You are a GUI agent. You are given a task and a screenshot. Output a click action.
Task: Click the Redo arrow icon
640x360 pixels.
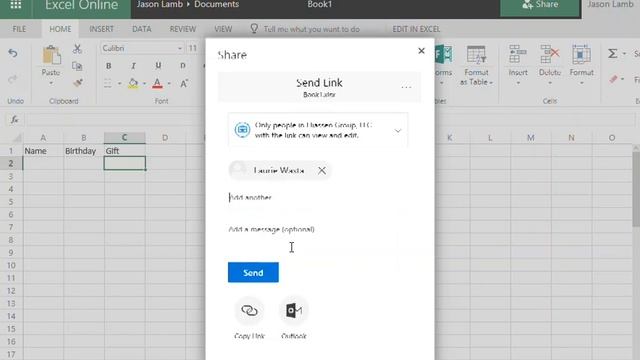13,79
